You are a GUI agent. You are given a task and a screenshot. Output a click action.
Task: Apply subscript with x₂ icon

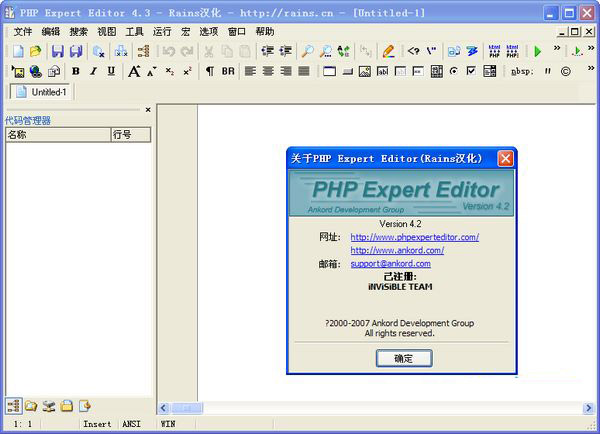[170, 71]
